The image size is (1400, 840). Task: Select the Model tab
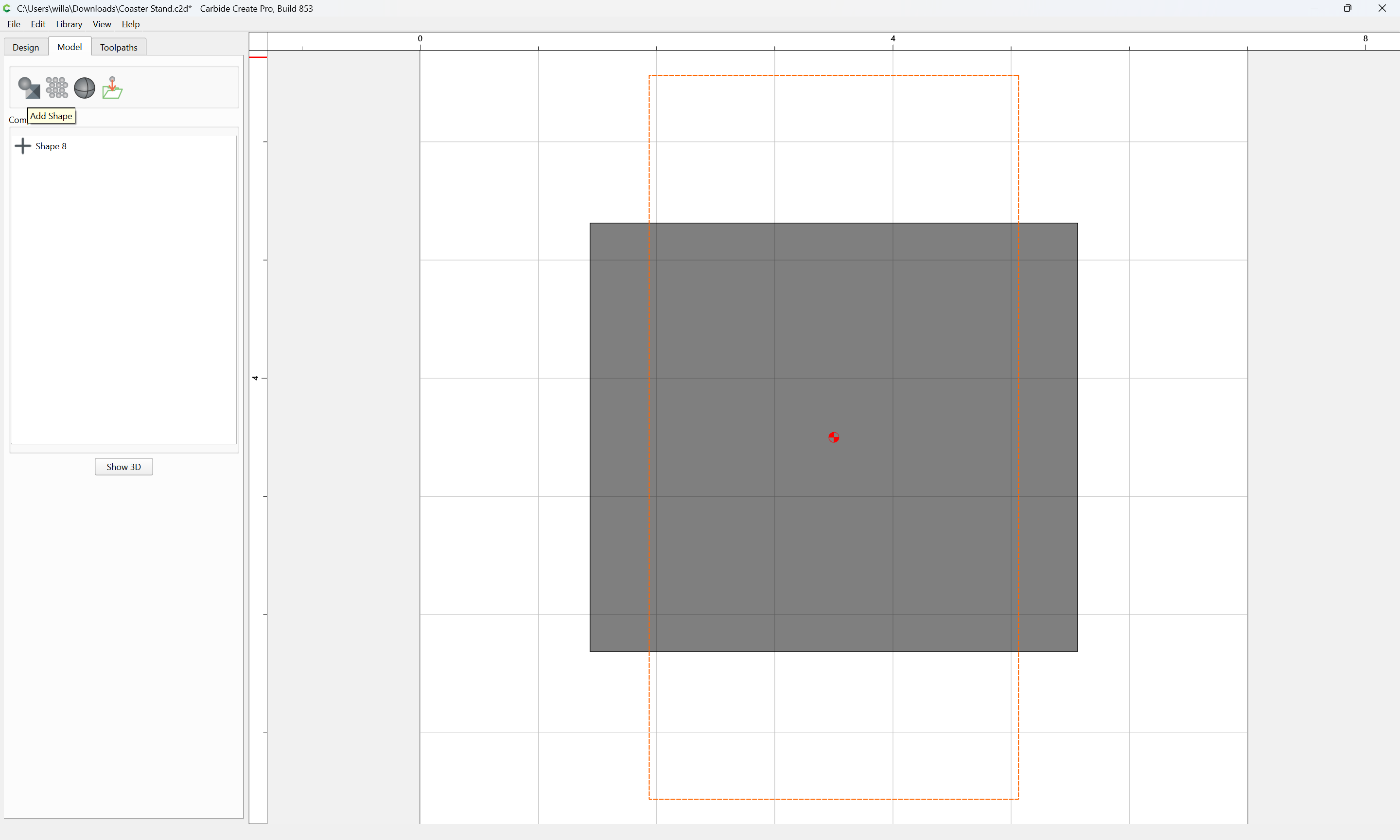tap(69, 46)
